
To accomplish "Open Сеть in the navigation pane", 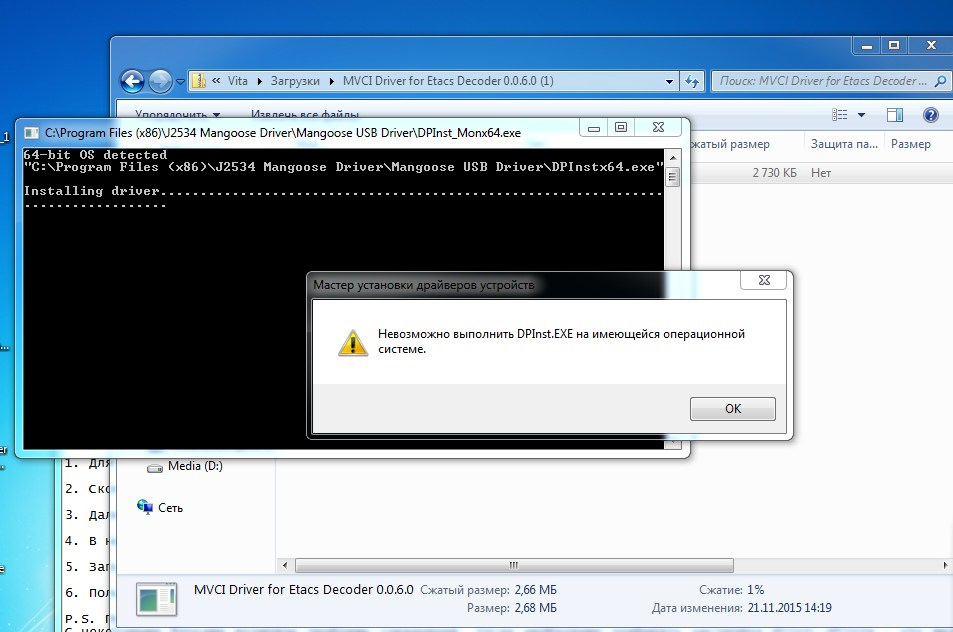I will [170, 508].
